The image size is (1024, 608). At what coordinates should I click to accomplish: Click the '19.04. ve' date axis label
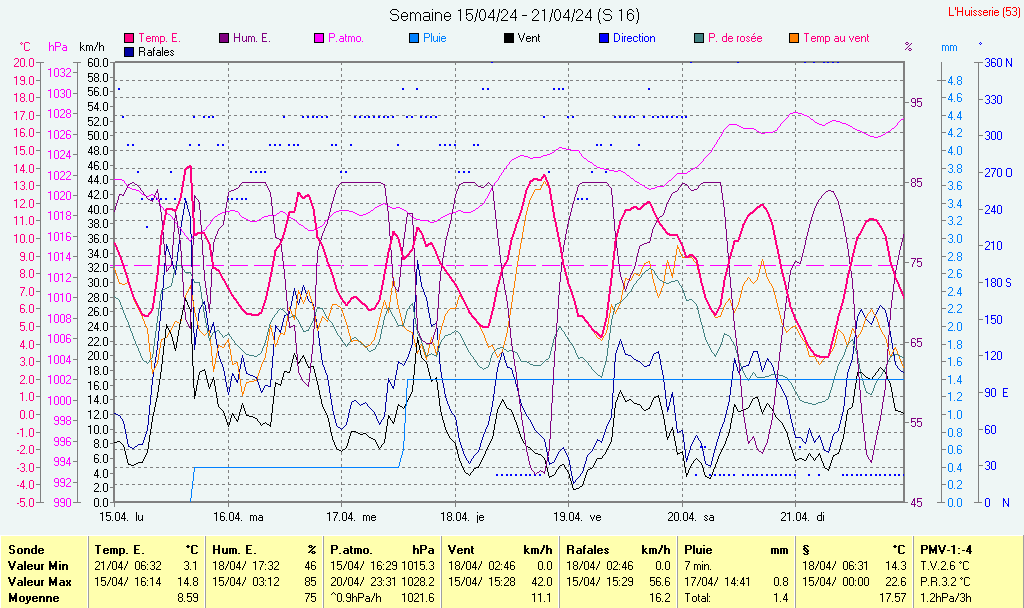[x=577, y=517]
